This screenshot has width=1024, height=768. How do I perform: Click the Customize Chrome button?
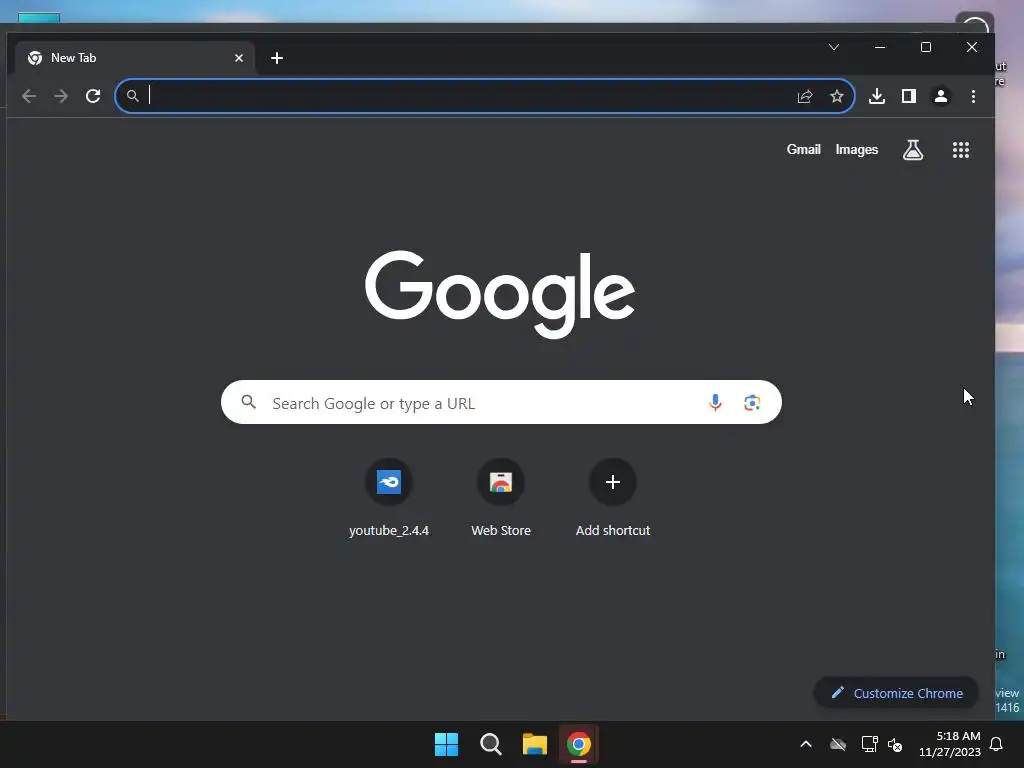tap(896, 693)
